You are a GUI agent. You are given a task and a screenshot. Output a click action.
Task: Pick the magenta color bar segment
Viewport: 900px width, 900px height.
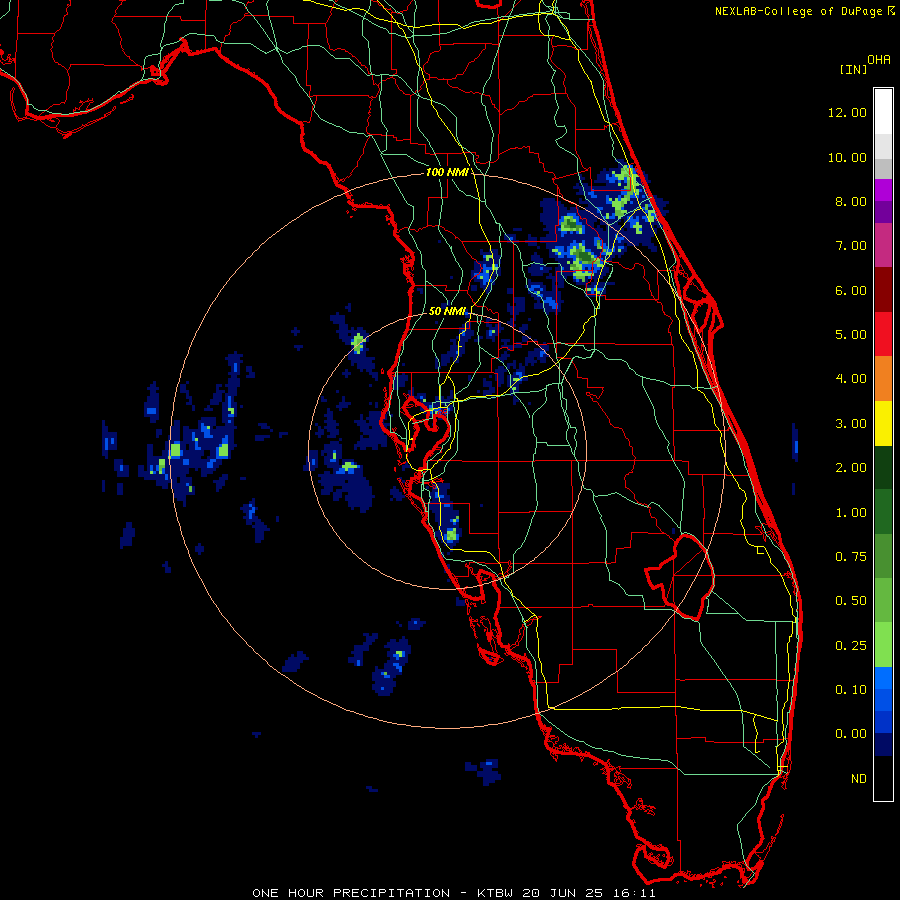click(x=883, y=190)
